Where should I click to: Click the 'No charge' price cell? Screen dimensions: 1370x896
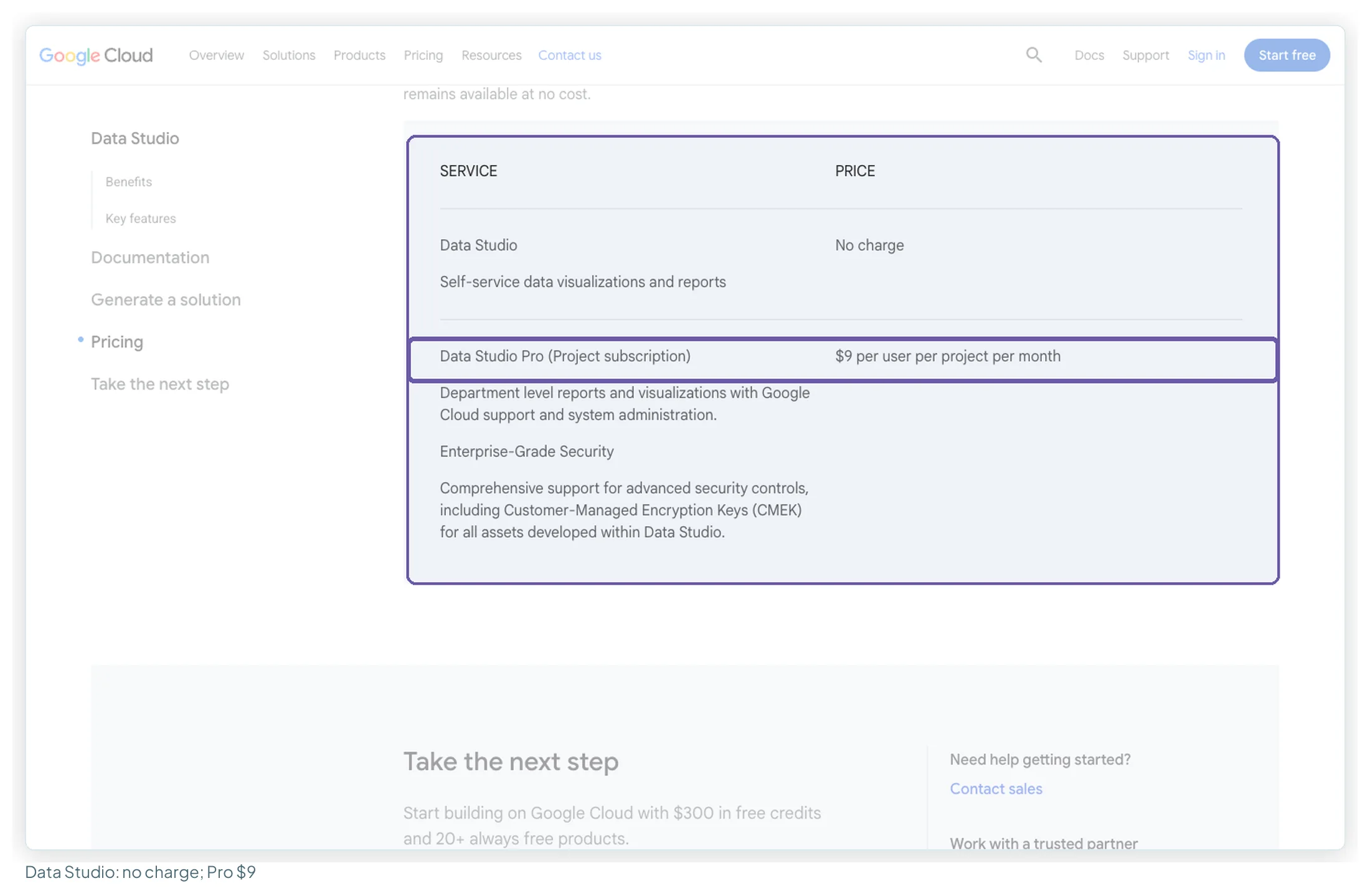click(x=869, y=245)
